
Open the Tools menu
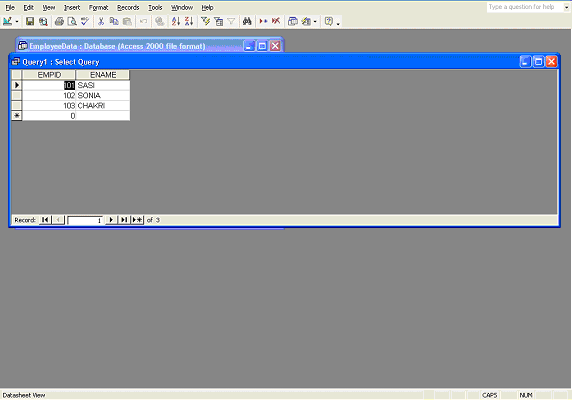(x=155, y=7)
